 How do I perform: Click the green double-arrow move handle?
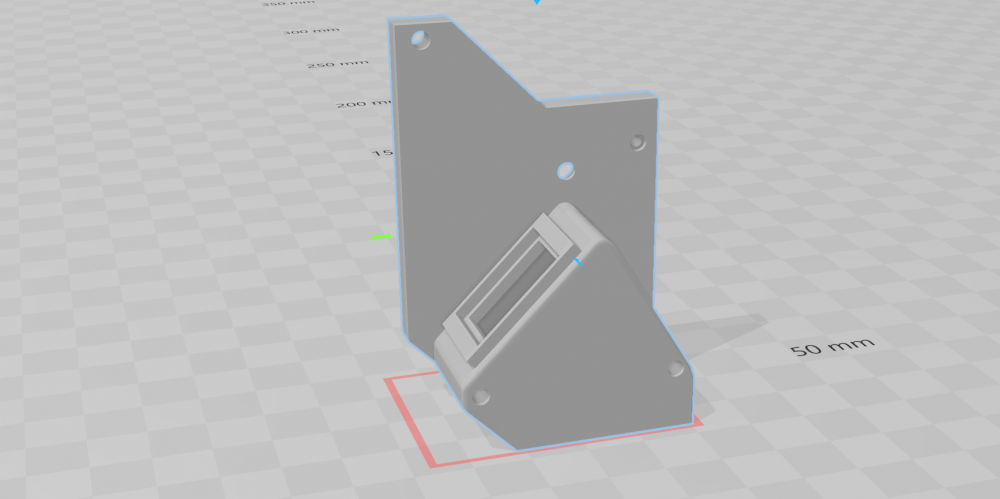tap(382, 237)
